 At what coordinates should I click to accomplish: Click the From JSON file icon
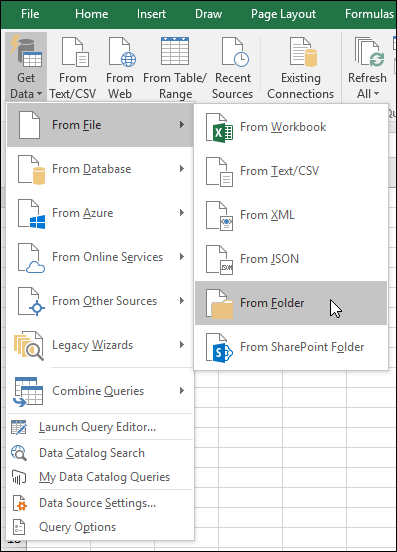219,260
